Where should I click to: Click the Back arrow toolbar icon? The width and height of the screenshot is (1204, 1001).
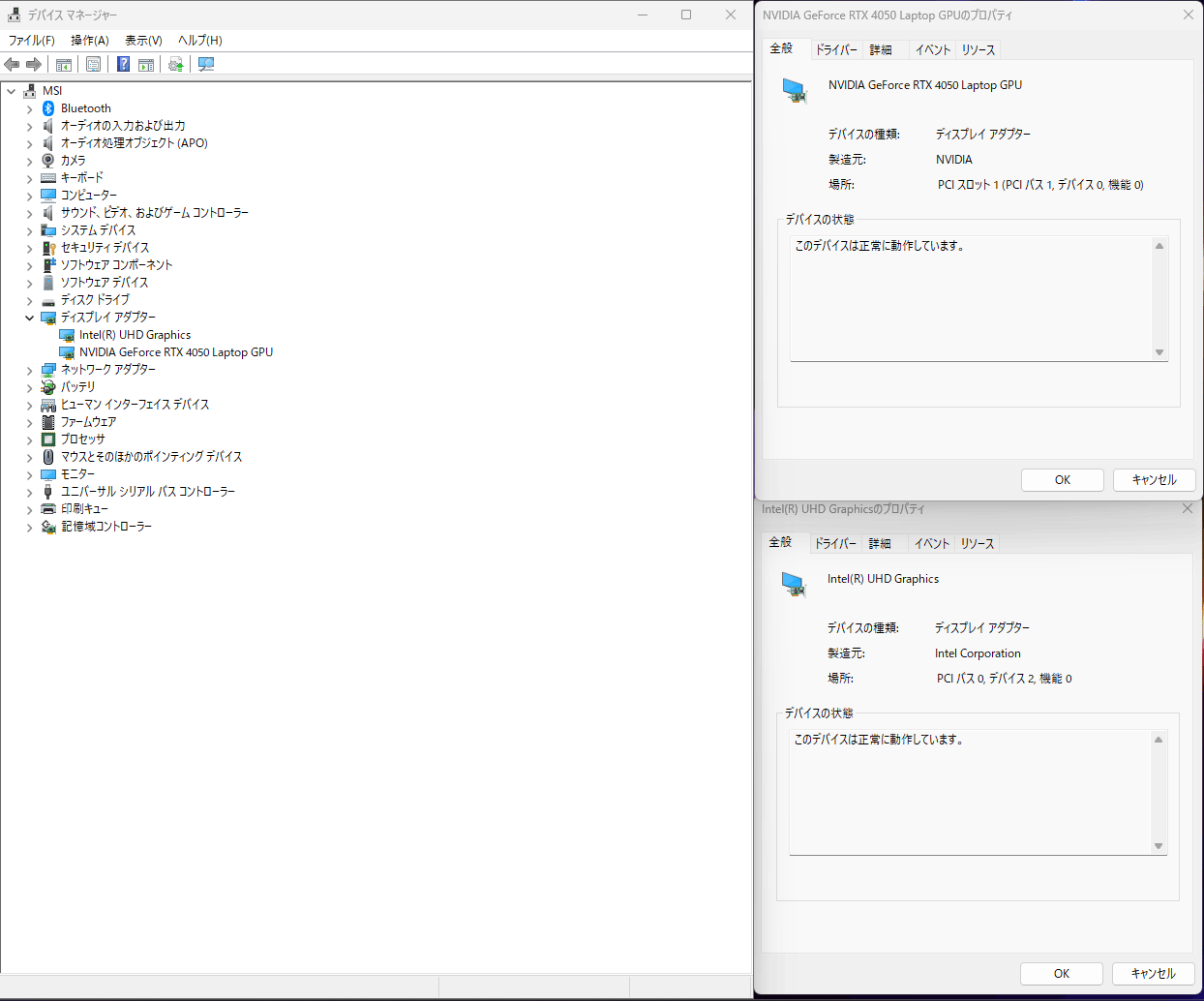pyautogui.click(x=12, y=65)
